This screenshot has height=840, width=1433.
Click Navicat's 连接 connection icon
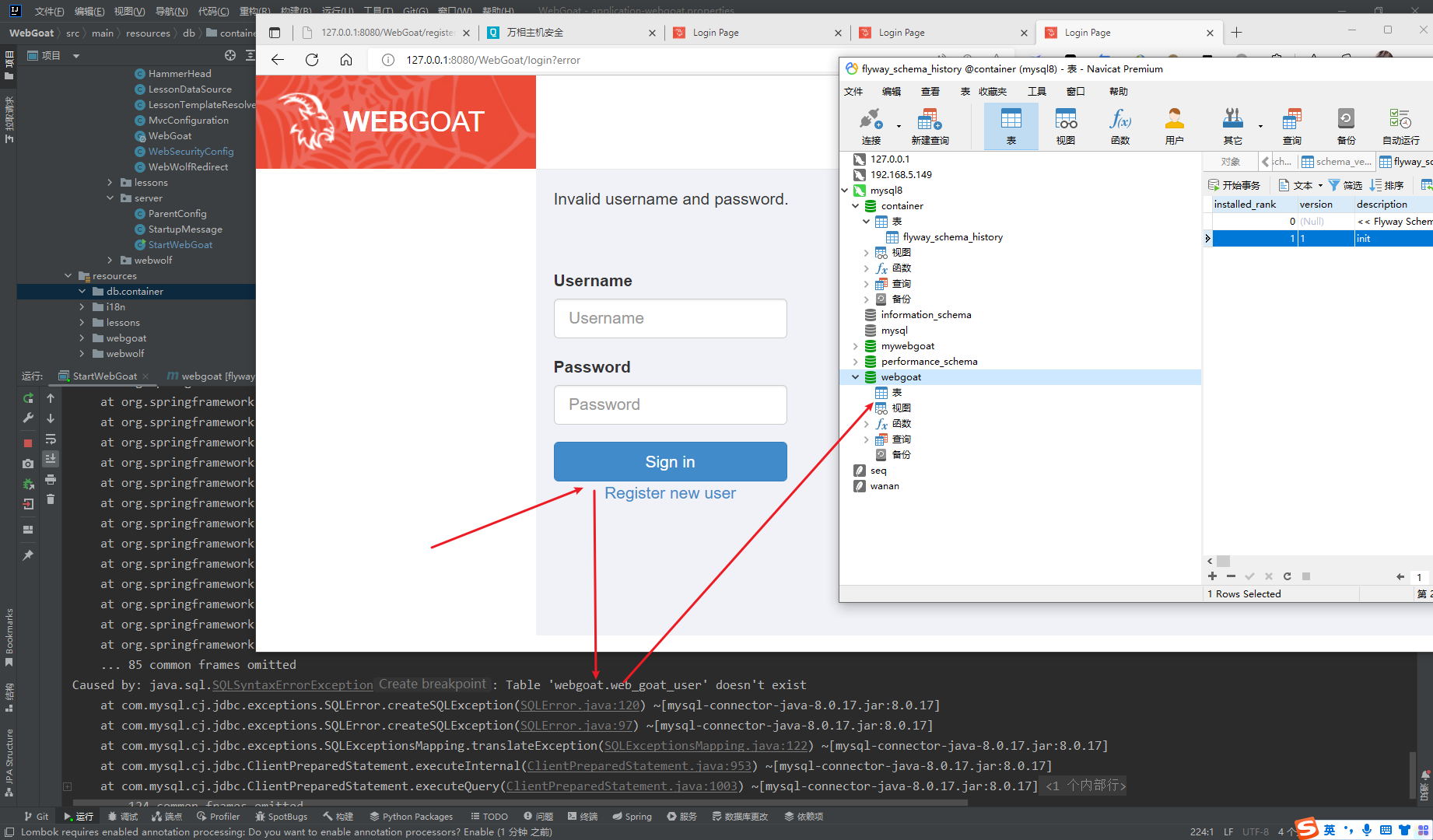tap(871, 127)
